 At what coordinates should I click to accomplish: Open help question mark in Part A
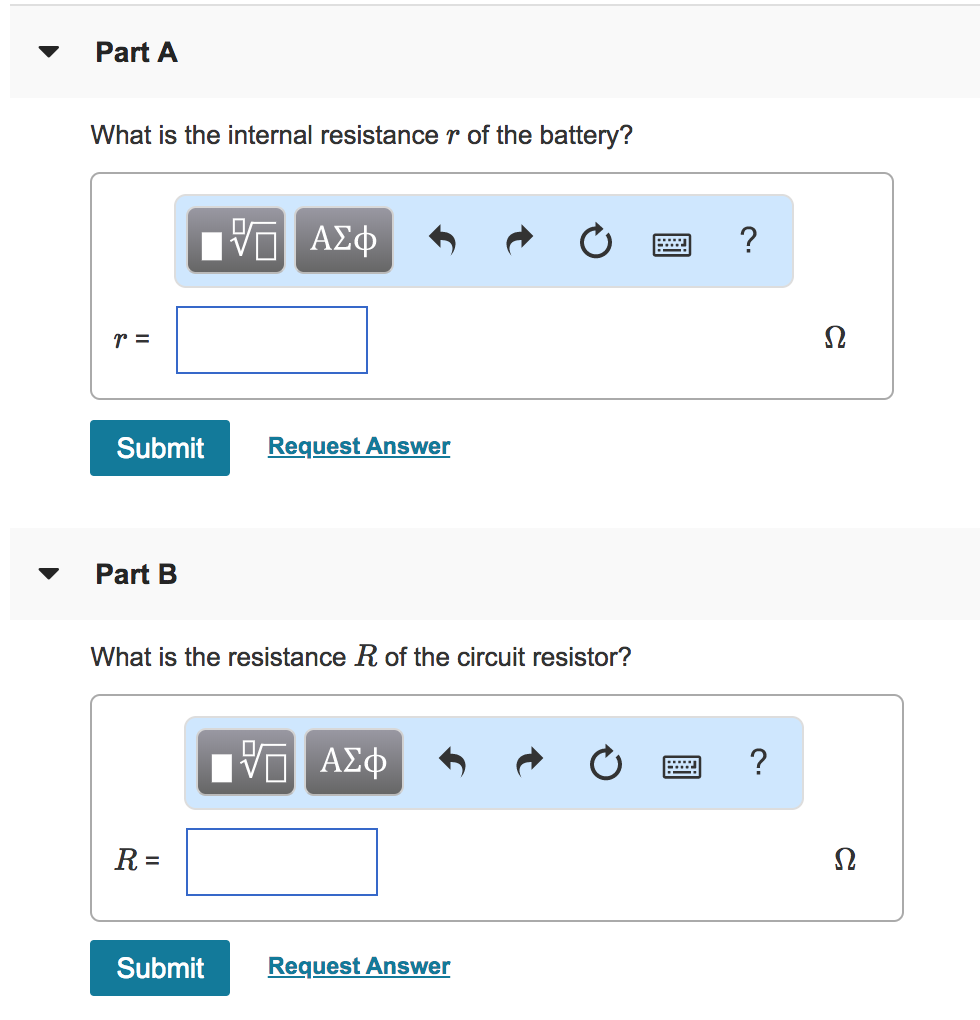click(x=748, y=239)
